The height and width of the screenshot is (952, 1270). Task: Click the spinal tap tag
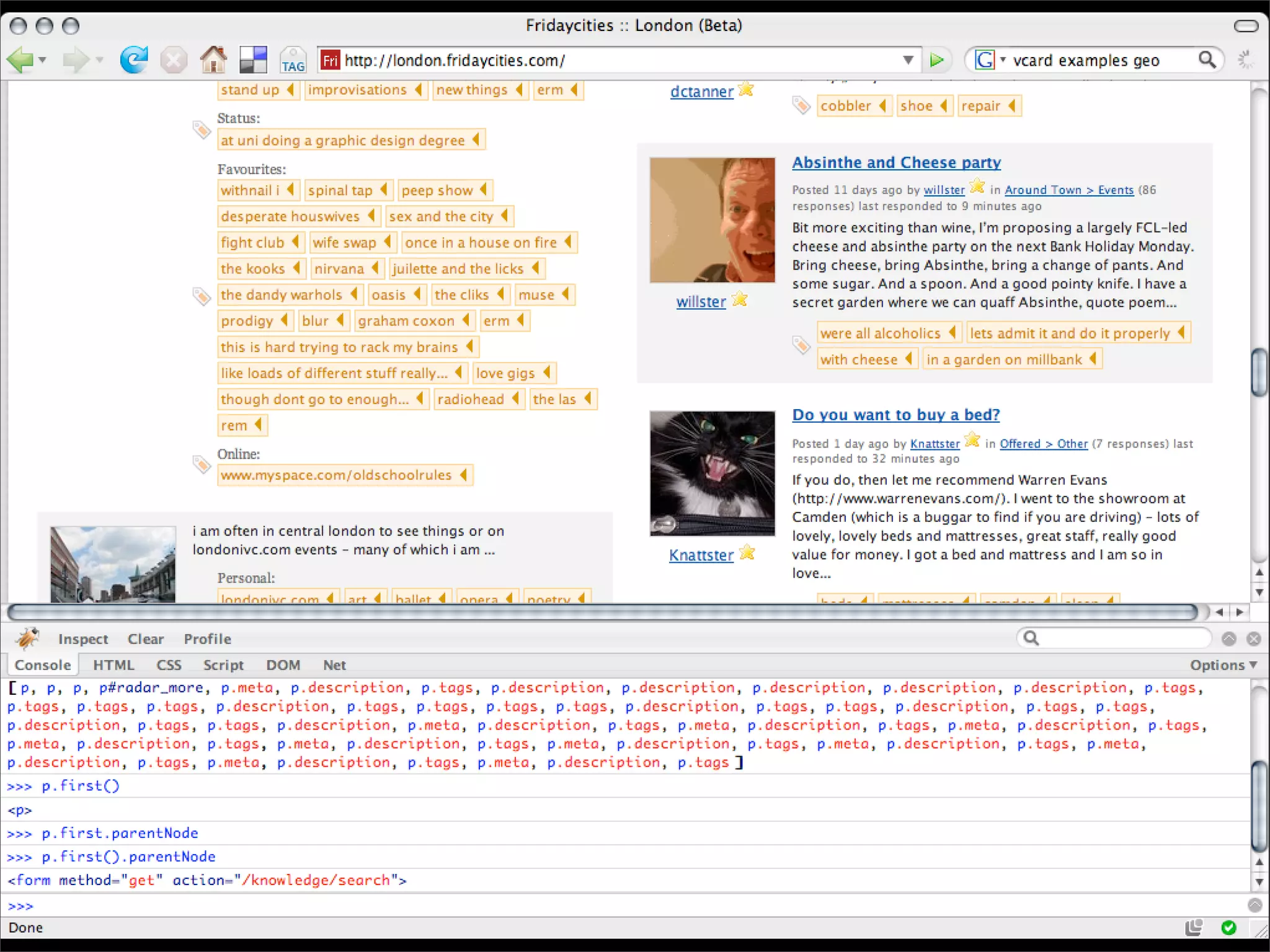348,190
